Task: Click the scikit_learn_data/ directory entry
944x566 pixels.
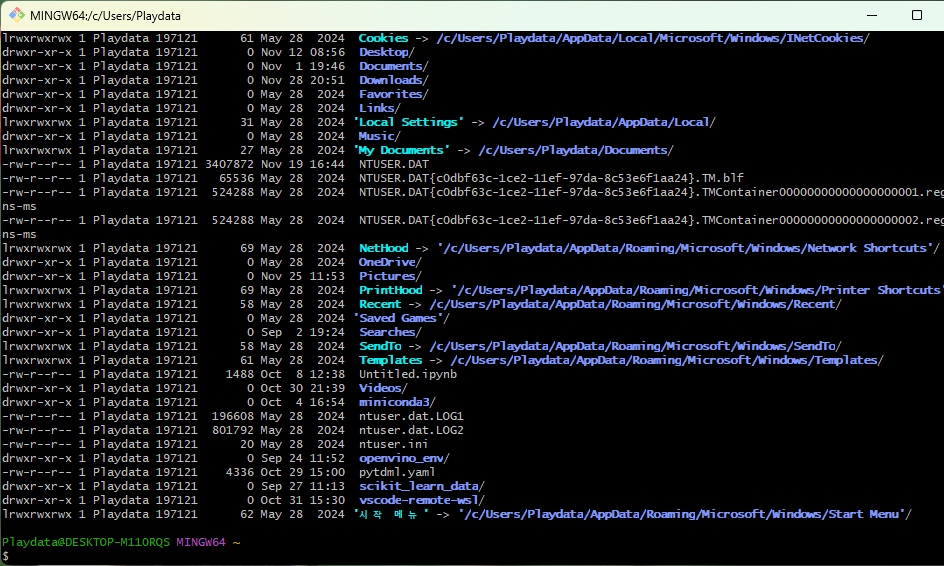Action: (422, 486)
